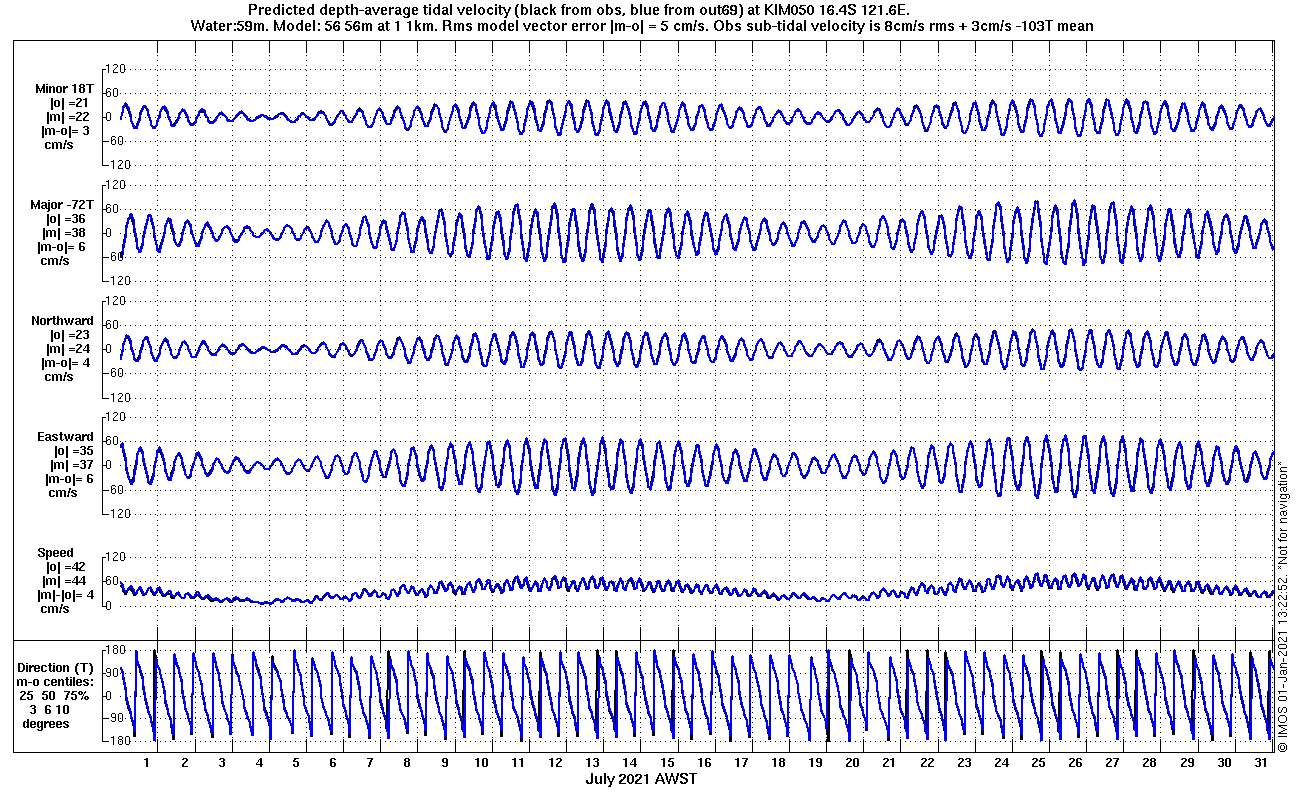This screenshot has height=800, width=1300.
Task: Click day '5' on the date axis
Action: click(296, 762)
